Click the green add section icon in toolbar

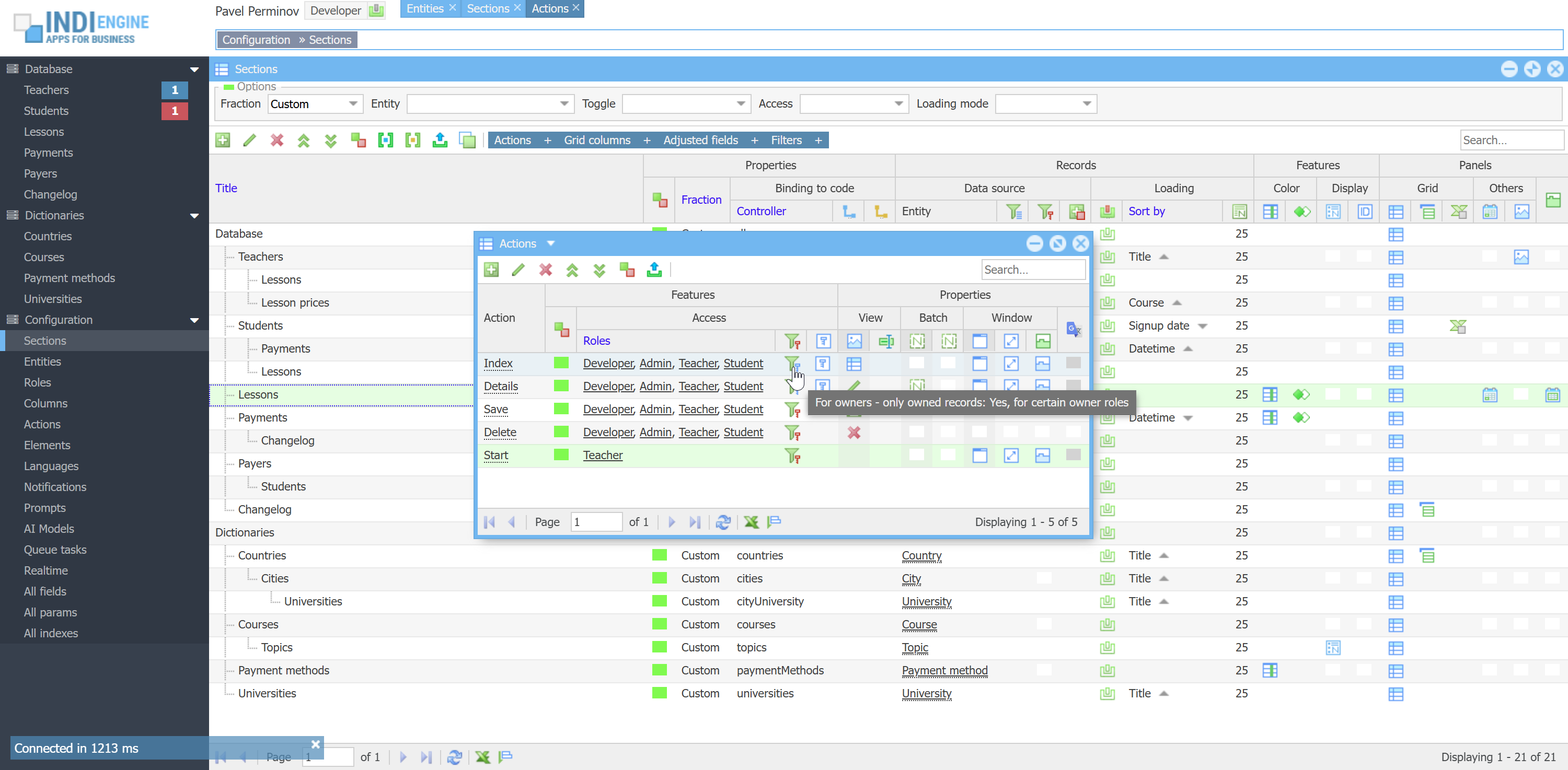point(223,140)
